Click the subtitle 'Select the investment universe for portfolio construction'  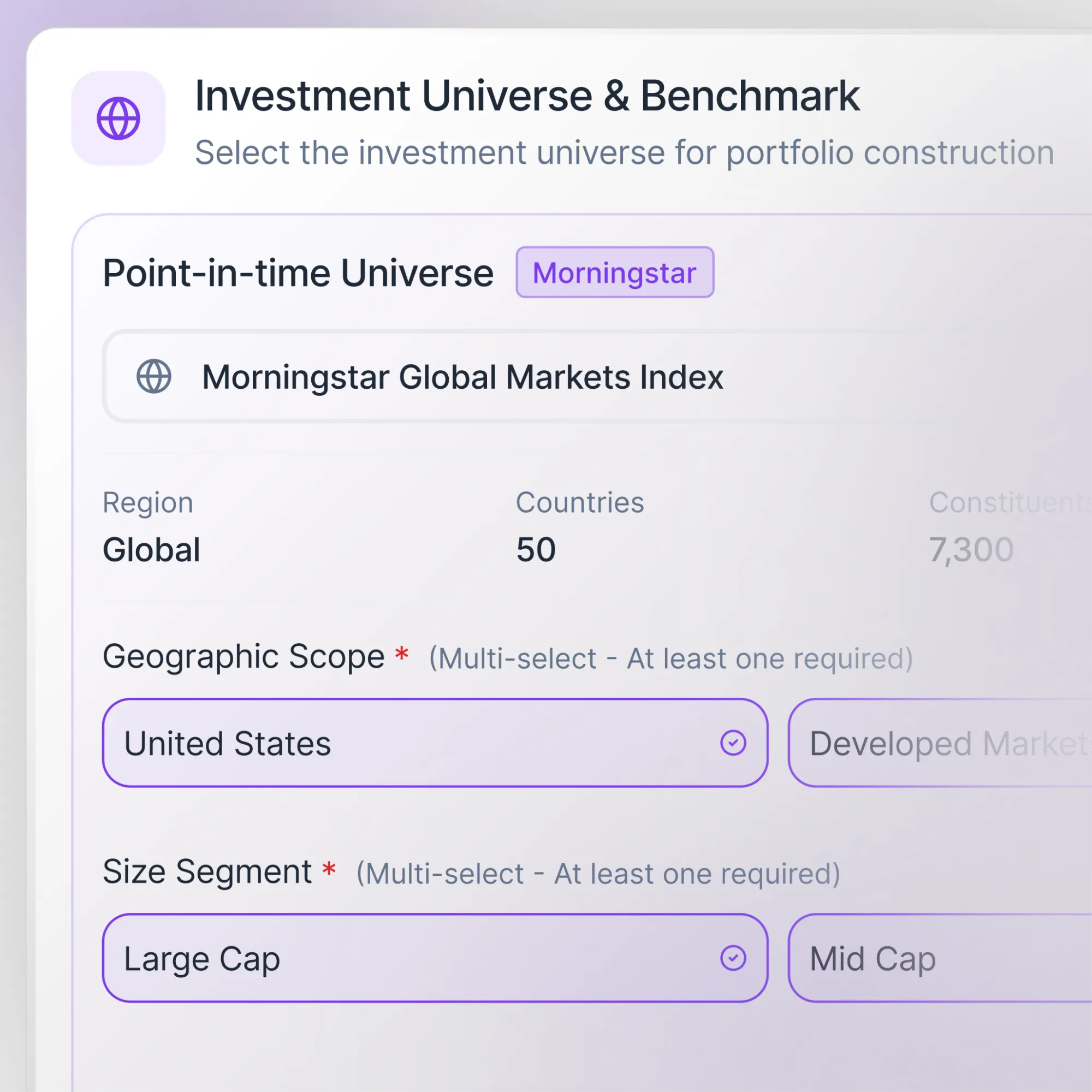[x=625, y=153]
